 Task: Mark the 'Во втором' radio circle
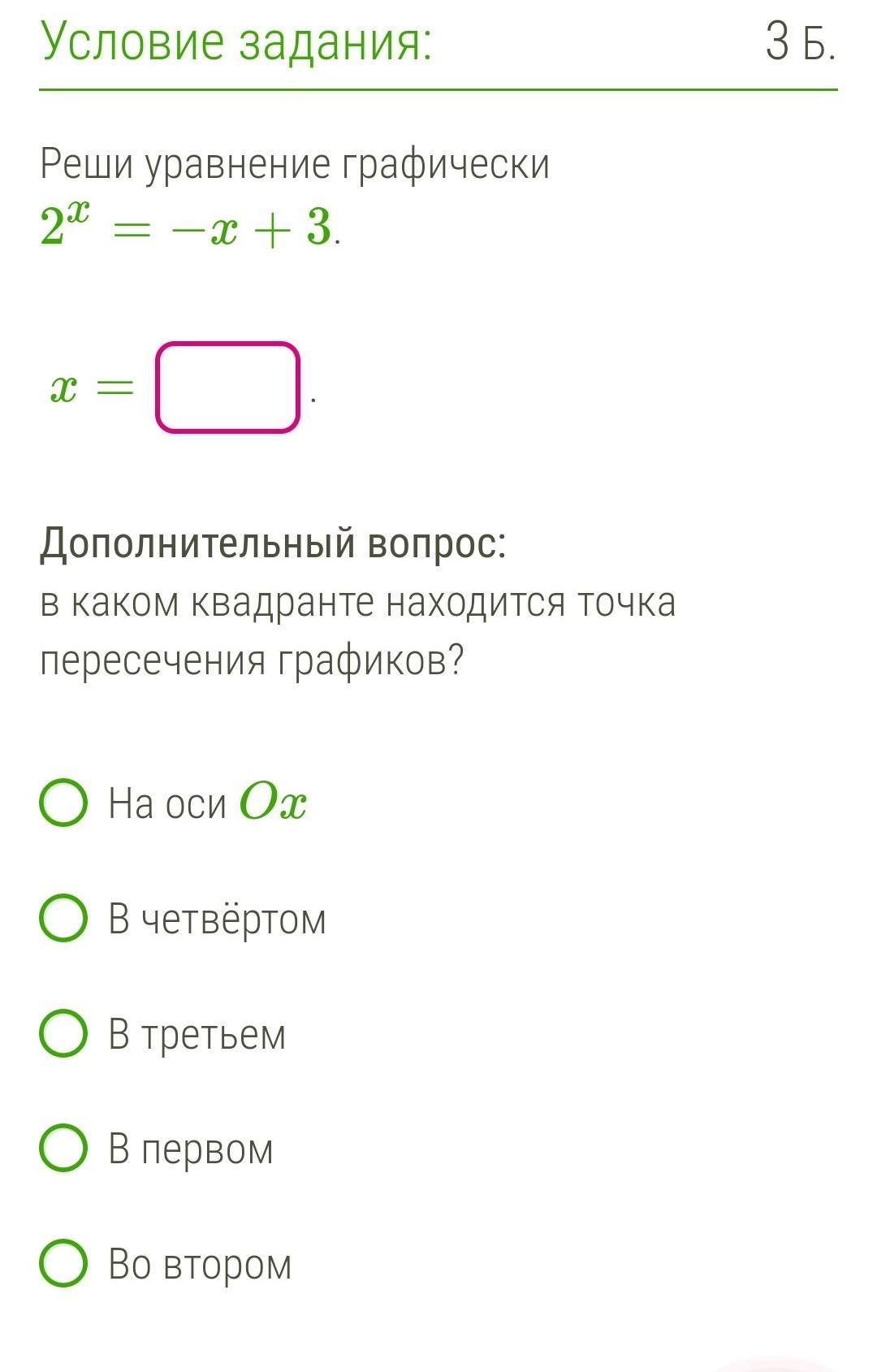click(63, 1264)
